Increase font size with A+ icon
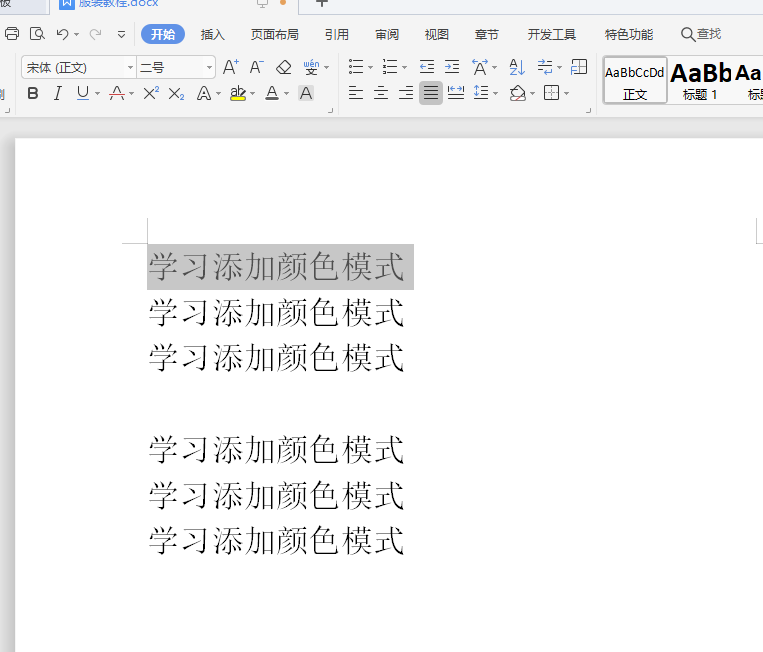This screenshot has height=652, width=763. click(231, 67)
